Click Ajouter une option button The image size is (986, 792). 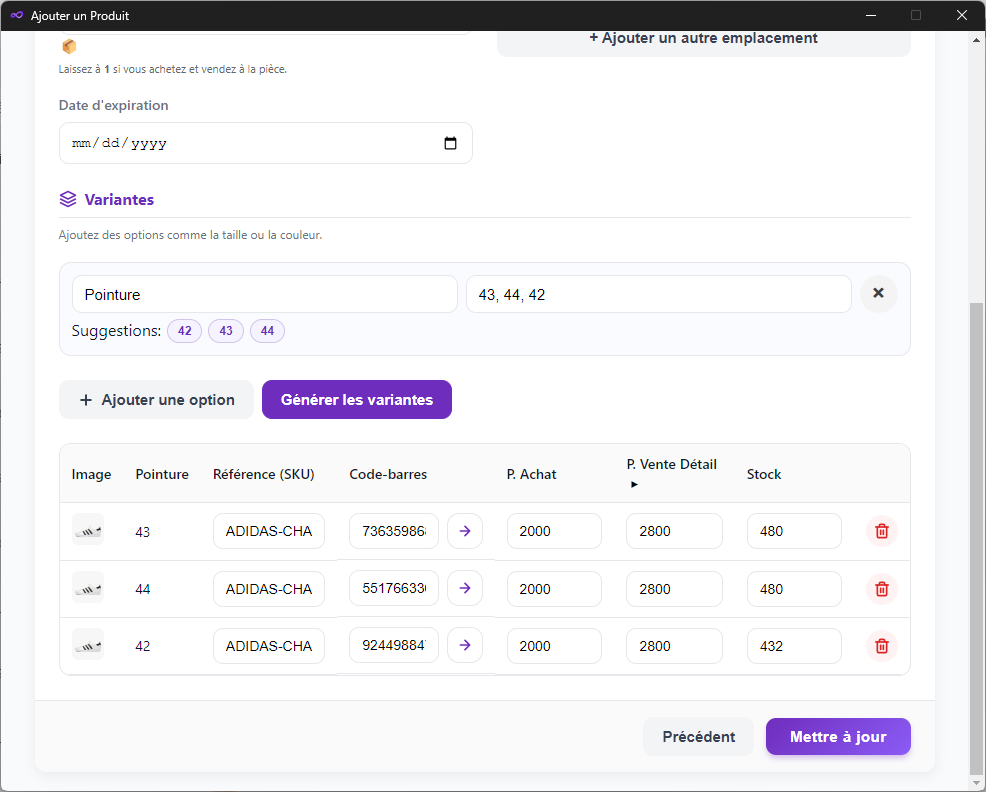(x=155, y=399)
